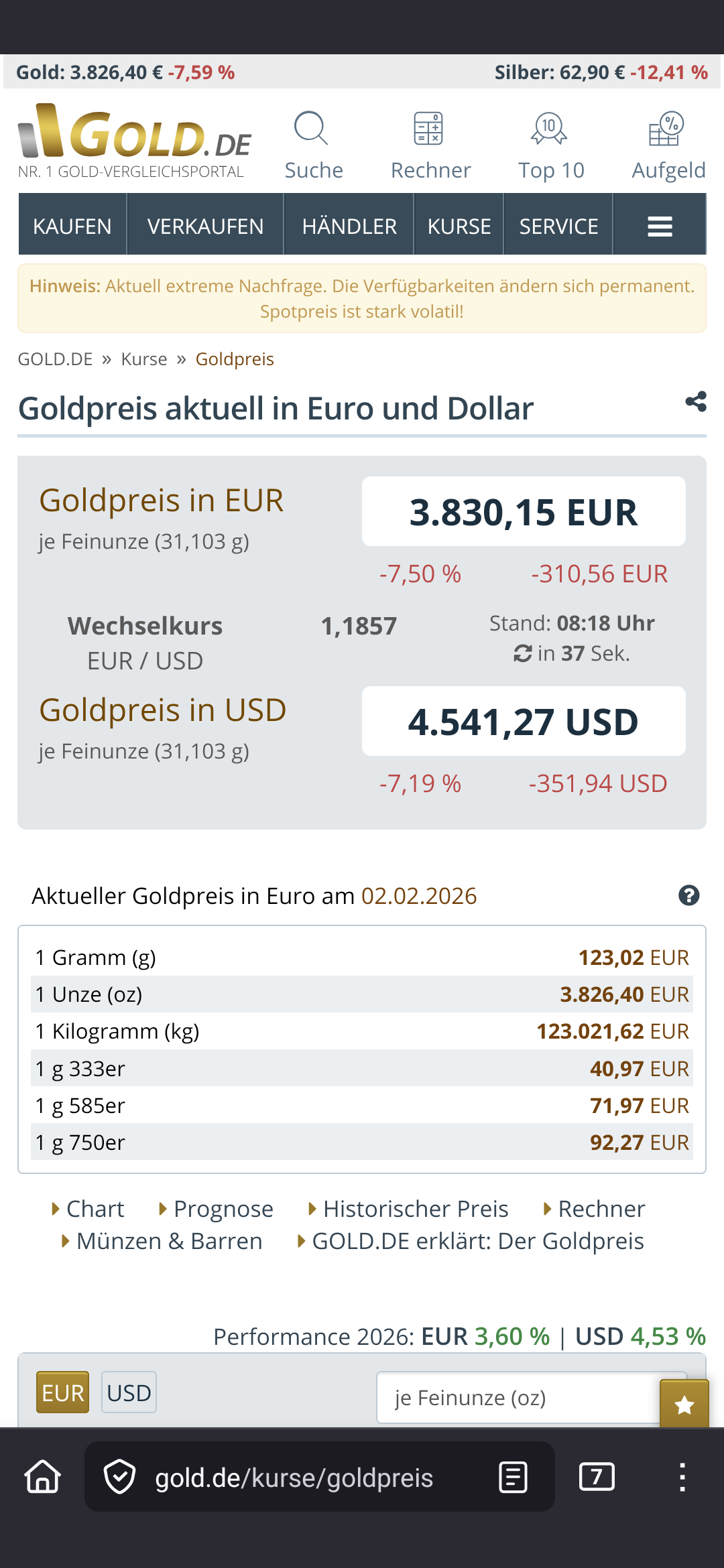Click the question mark help icon
Screen dimensions: 724x1568
tap(688, 895)
